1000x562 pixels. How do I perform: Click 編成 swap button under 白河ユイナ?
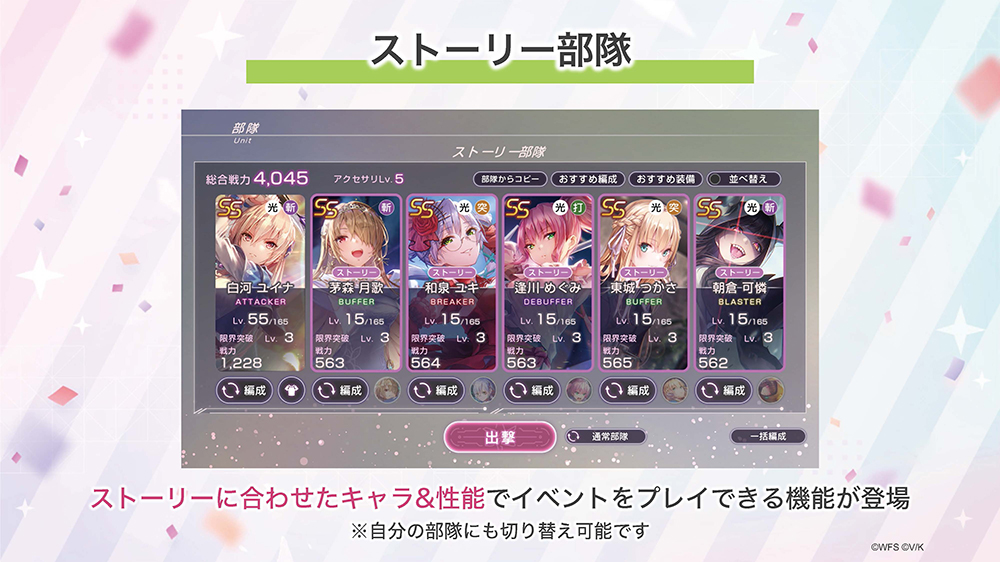click(x=245, y=390)
